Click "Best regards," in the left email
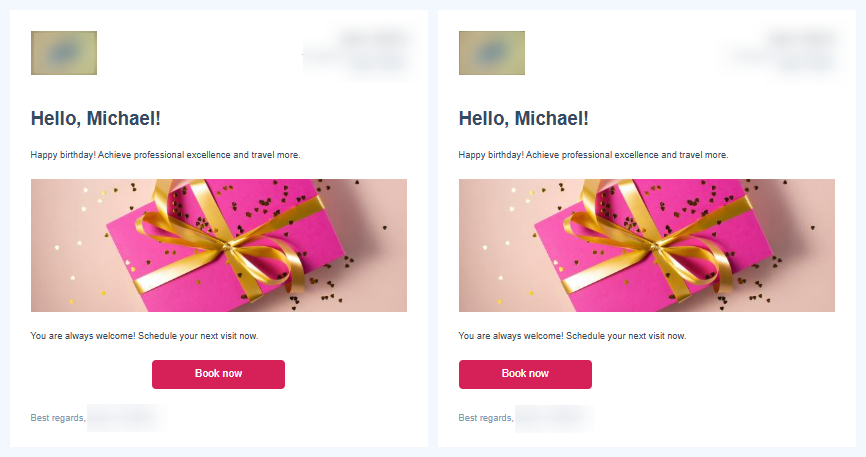 click(x=58, y=417)
